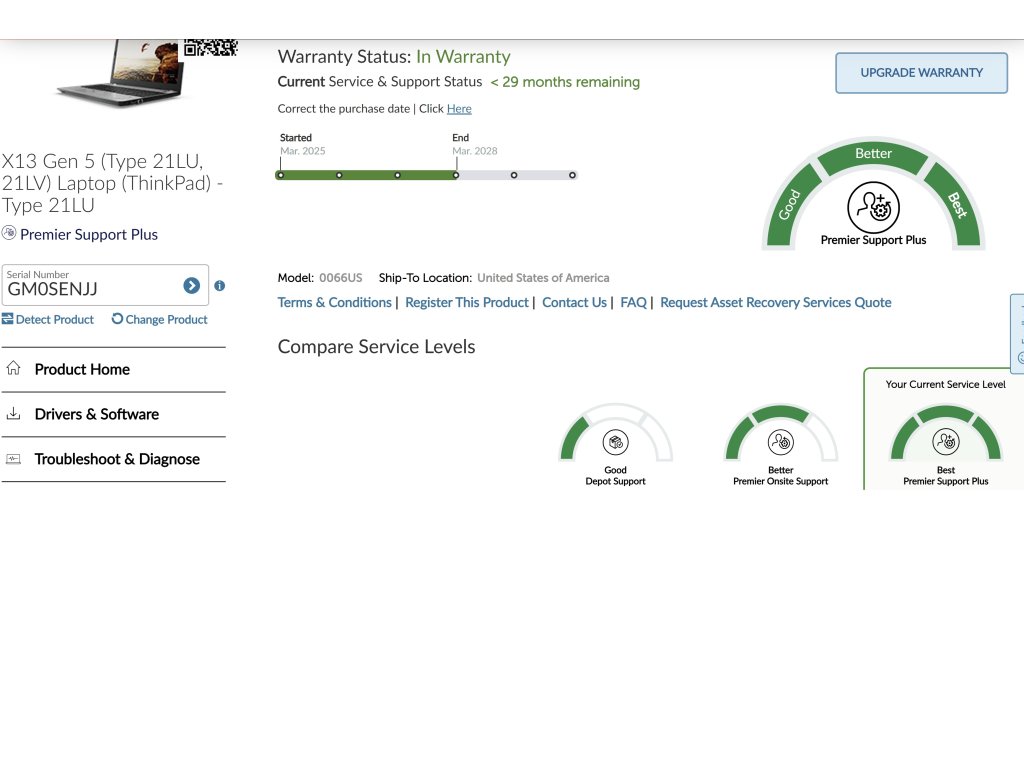The image size is (1024, 768).
Task: Click the Register This Product link
Action: tap(466, 302)
